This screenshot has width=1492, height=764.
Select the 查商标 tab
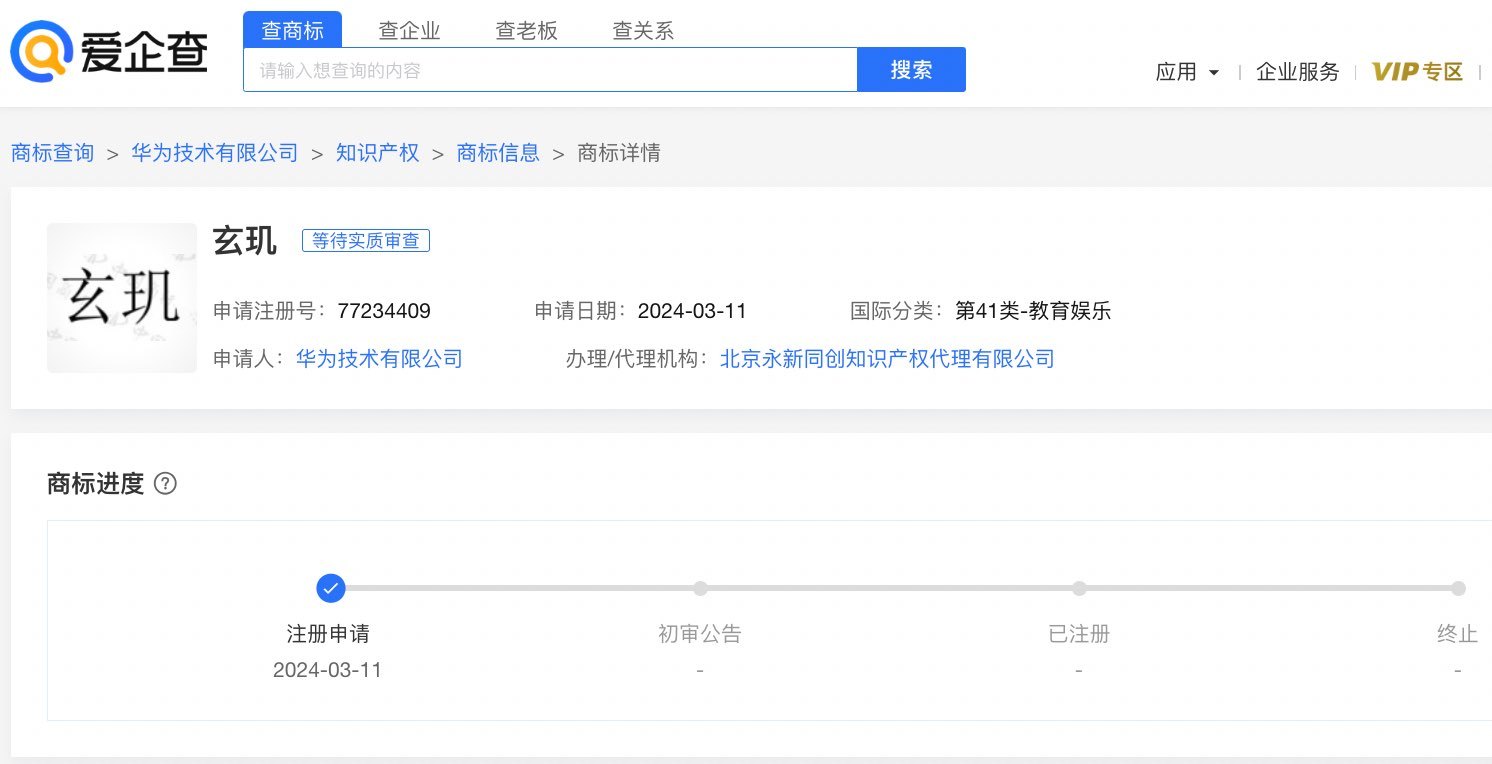[x=292, y=30]
